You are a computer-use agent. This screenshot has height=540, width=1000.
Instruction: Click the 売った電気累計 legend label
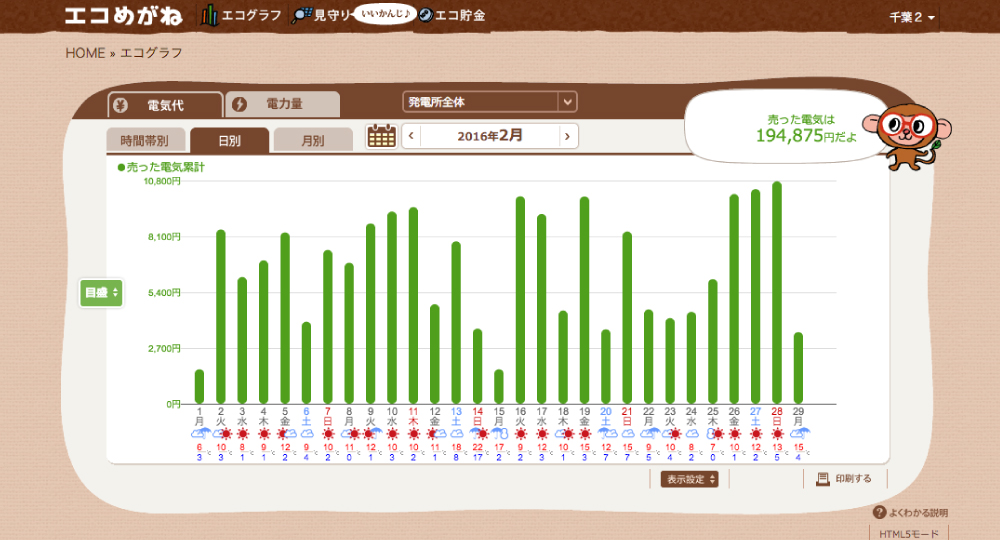tap(161, 167)
